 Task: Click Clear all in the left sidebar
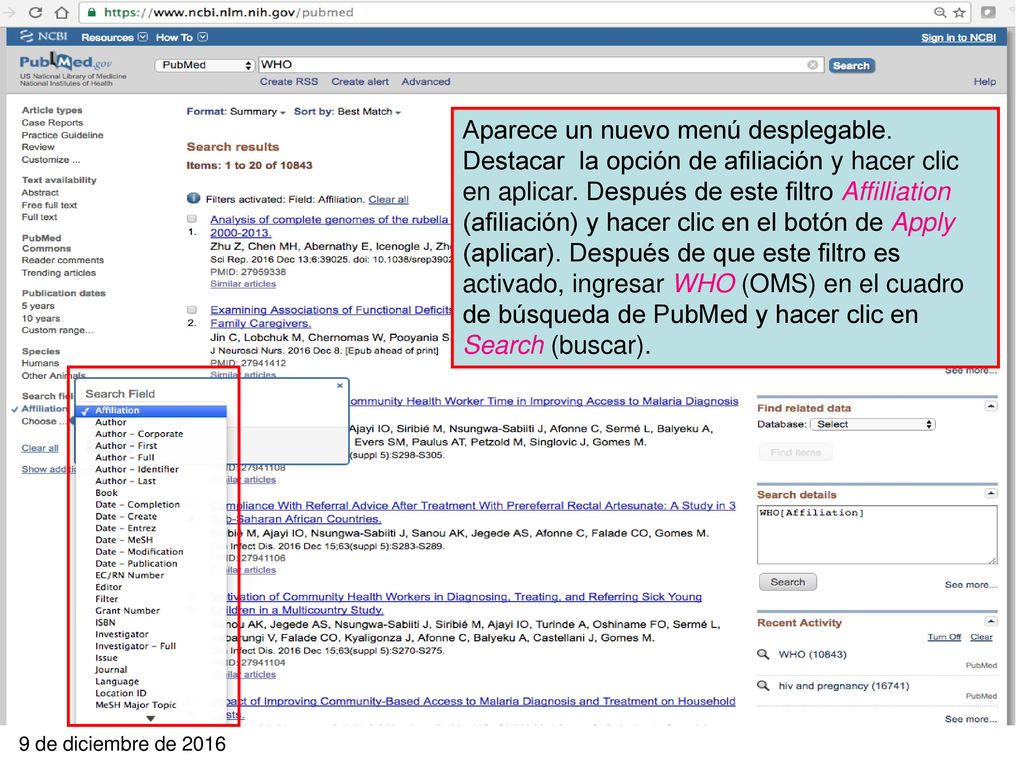40,448
